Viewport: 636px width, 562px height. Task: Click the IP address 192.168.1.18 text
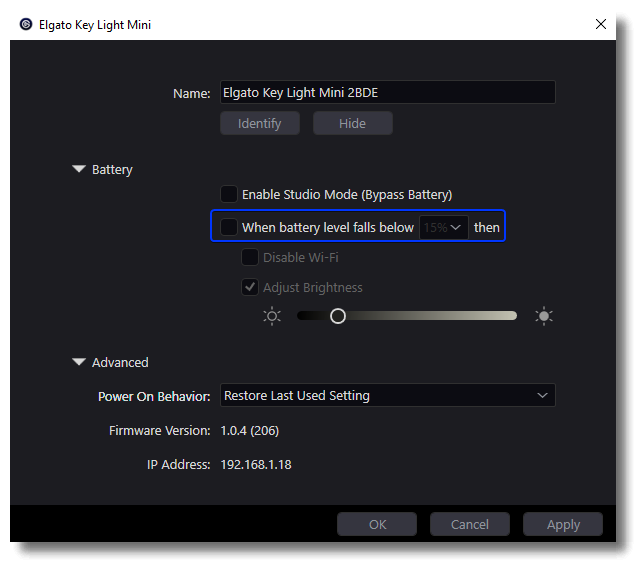[x=256, y=465]
